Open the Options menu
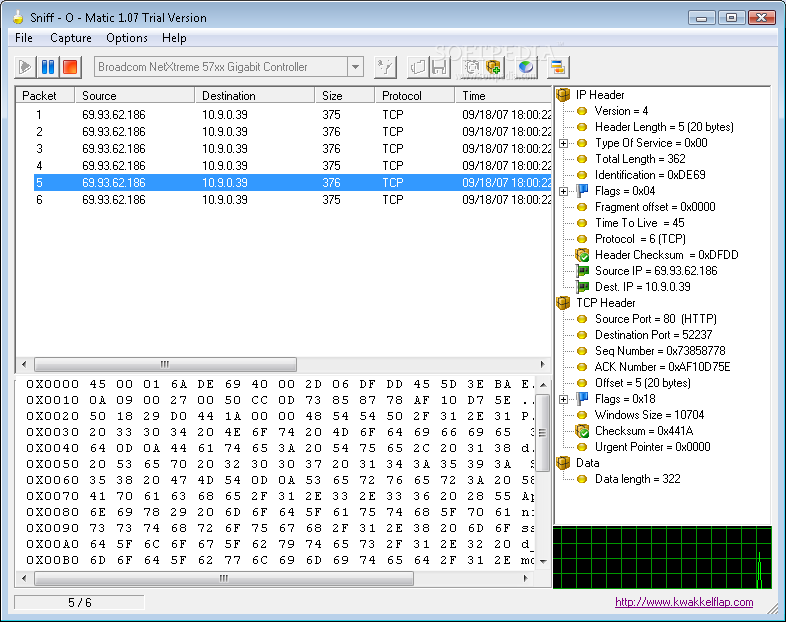The height and width of the screenshot is (622, 786). (x=127, y=38)
